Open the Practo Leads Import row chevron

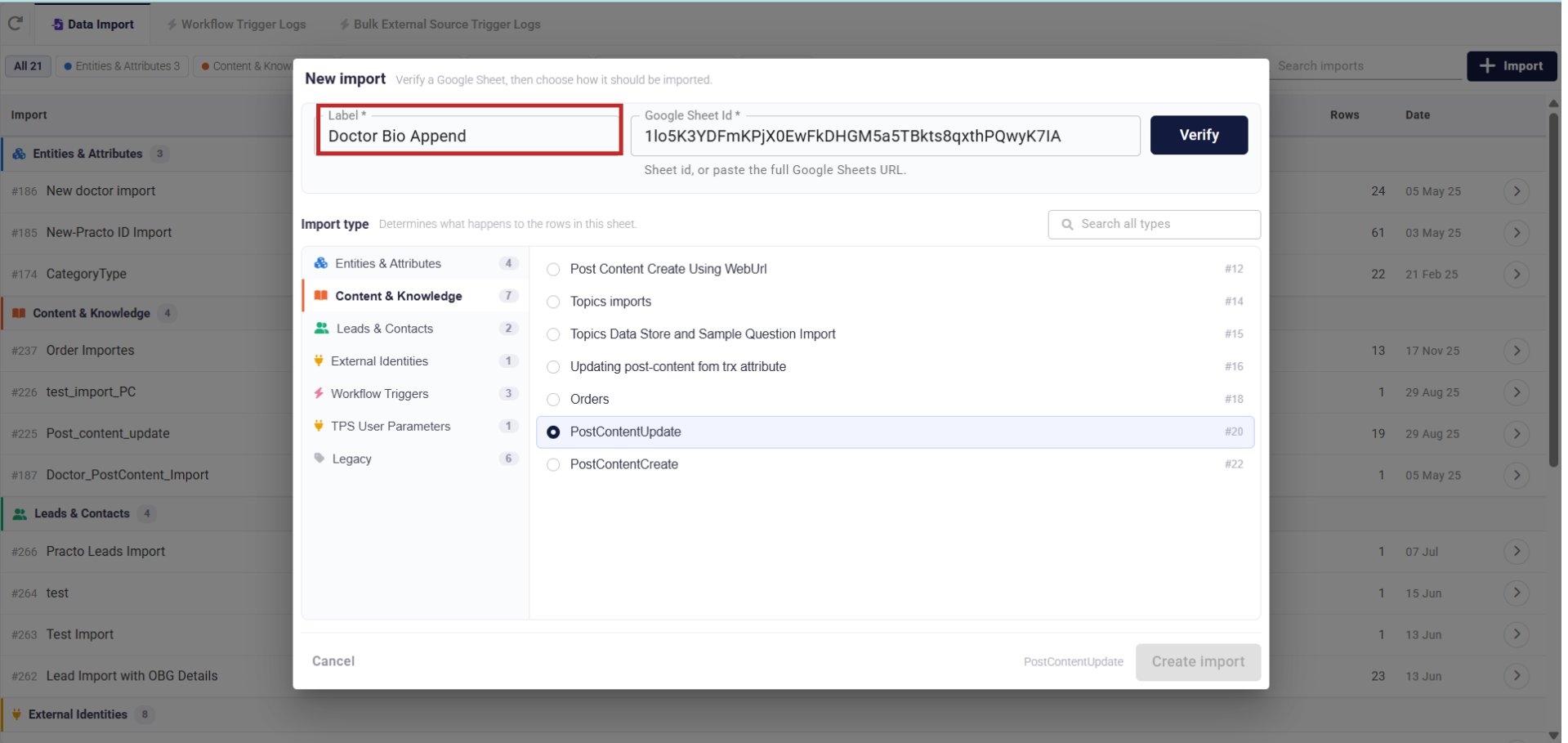1517,552
